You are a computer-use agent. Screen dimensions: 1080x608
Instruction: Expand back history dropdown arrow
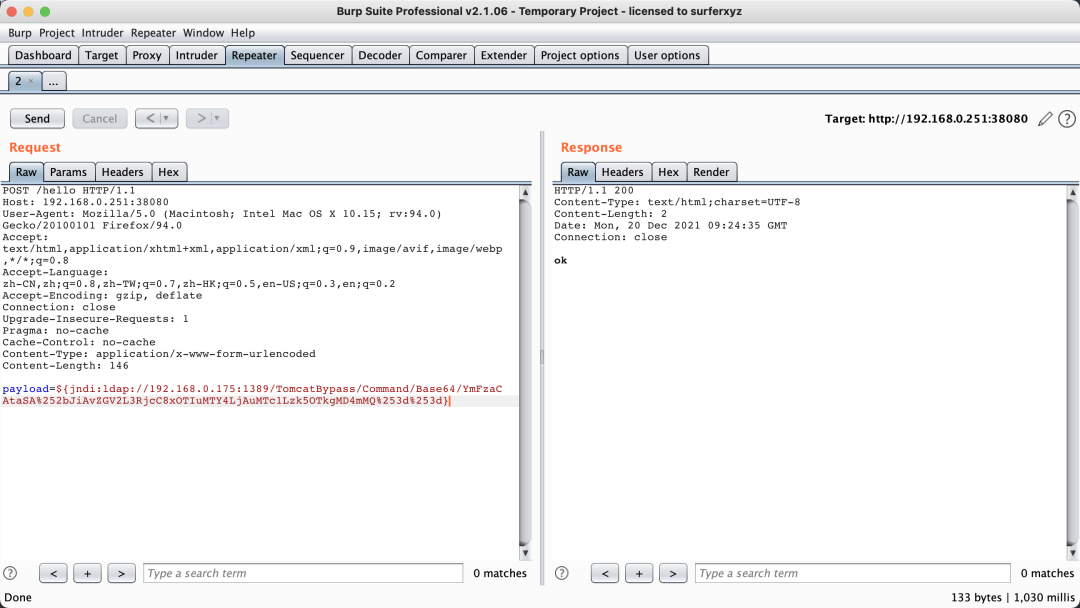point(166,118)
